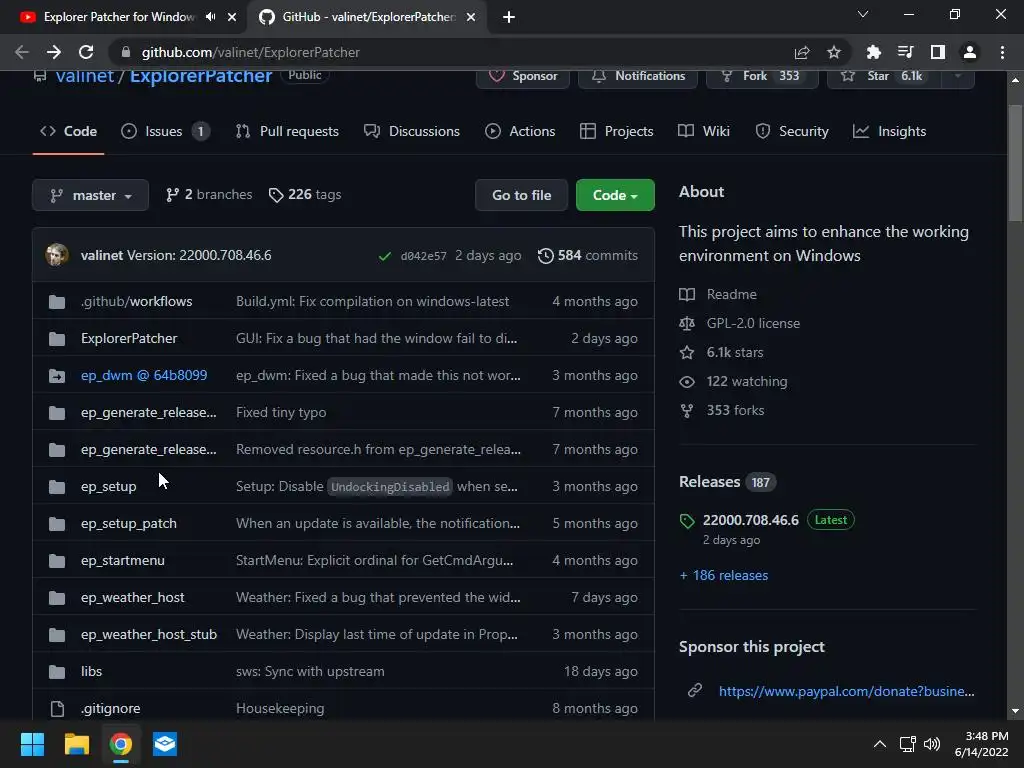Open the Issues tab

(x=165, y=131)
